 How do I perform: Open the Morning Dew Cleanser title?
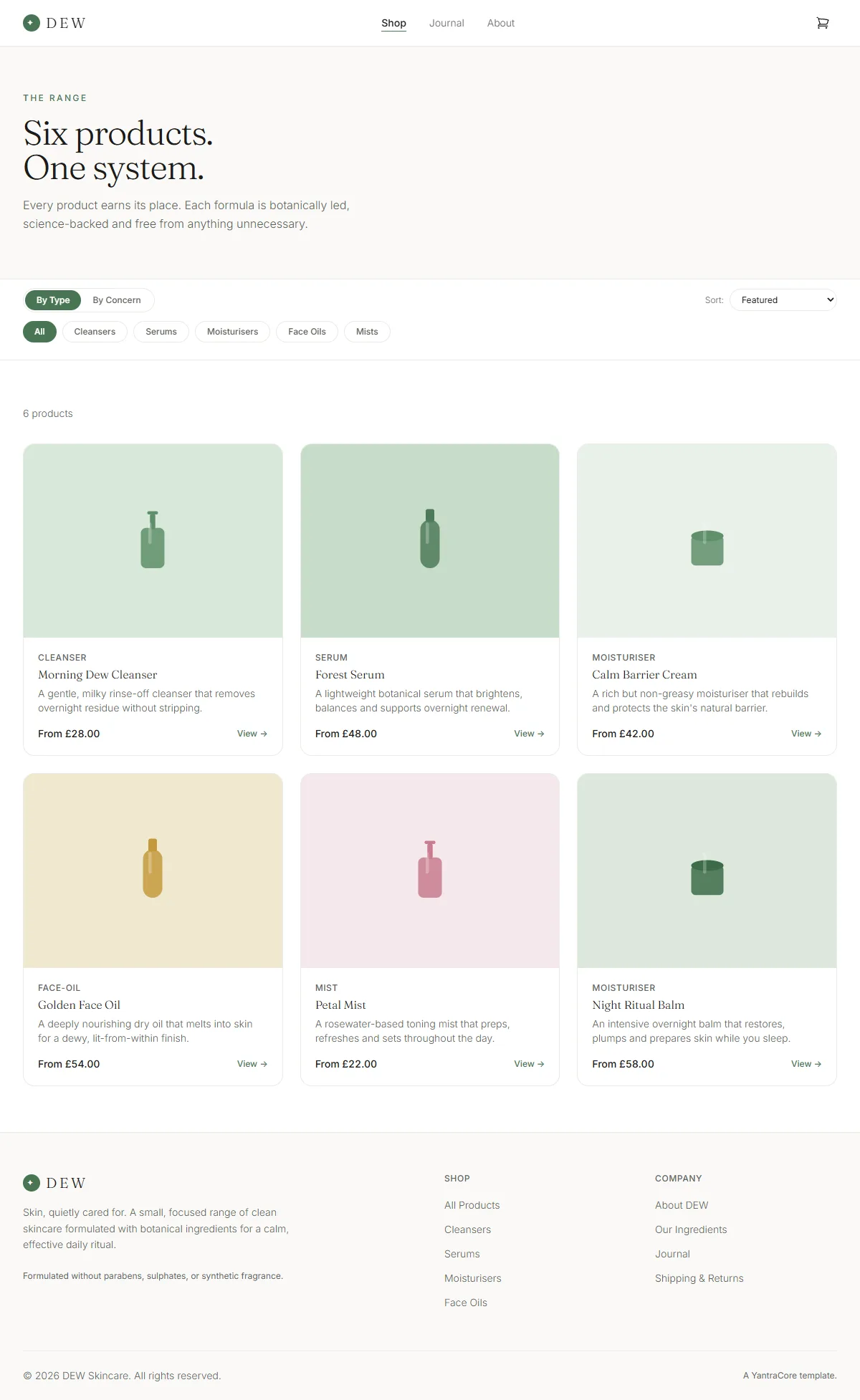tap(97, 675)
